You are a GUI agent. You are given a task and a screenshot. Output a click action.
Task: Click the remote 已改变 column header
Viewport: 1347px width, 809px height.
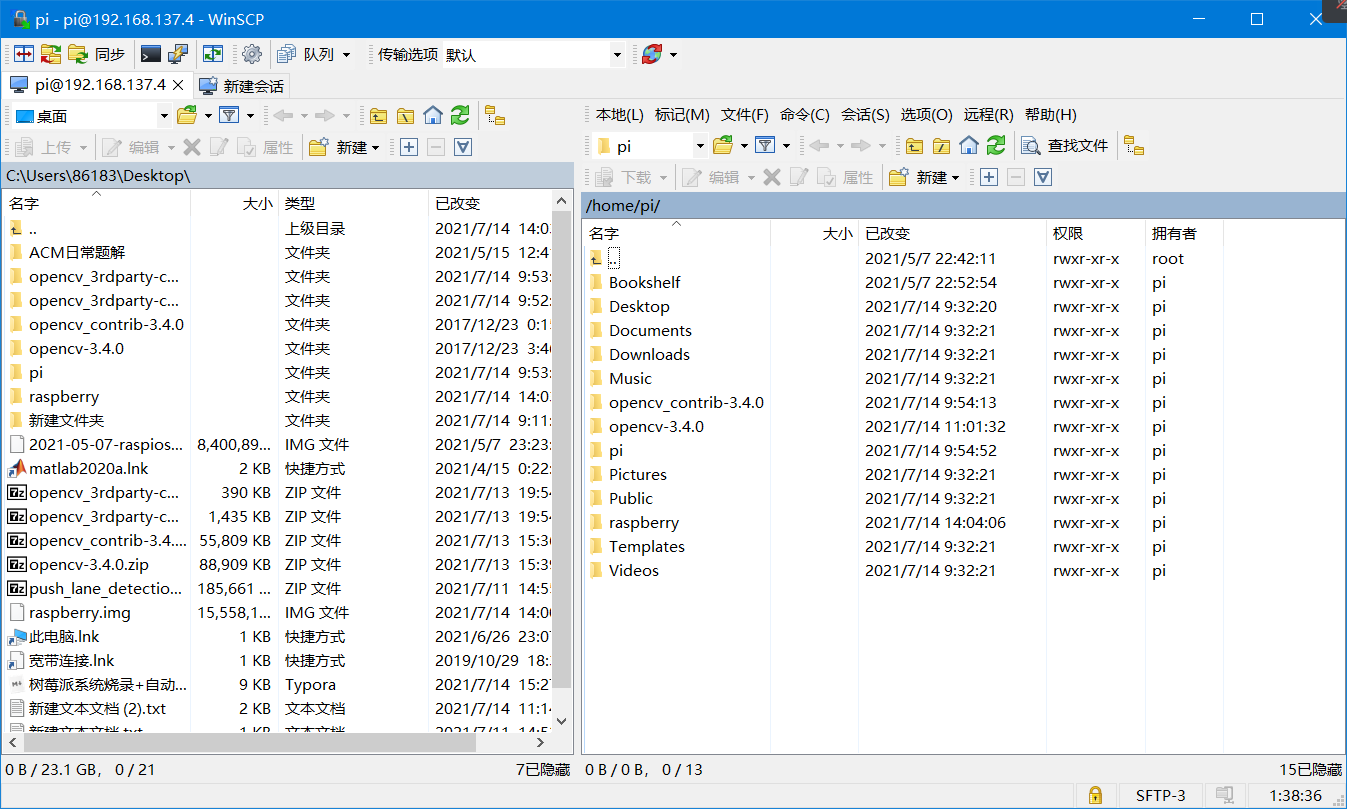point(951,233)
